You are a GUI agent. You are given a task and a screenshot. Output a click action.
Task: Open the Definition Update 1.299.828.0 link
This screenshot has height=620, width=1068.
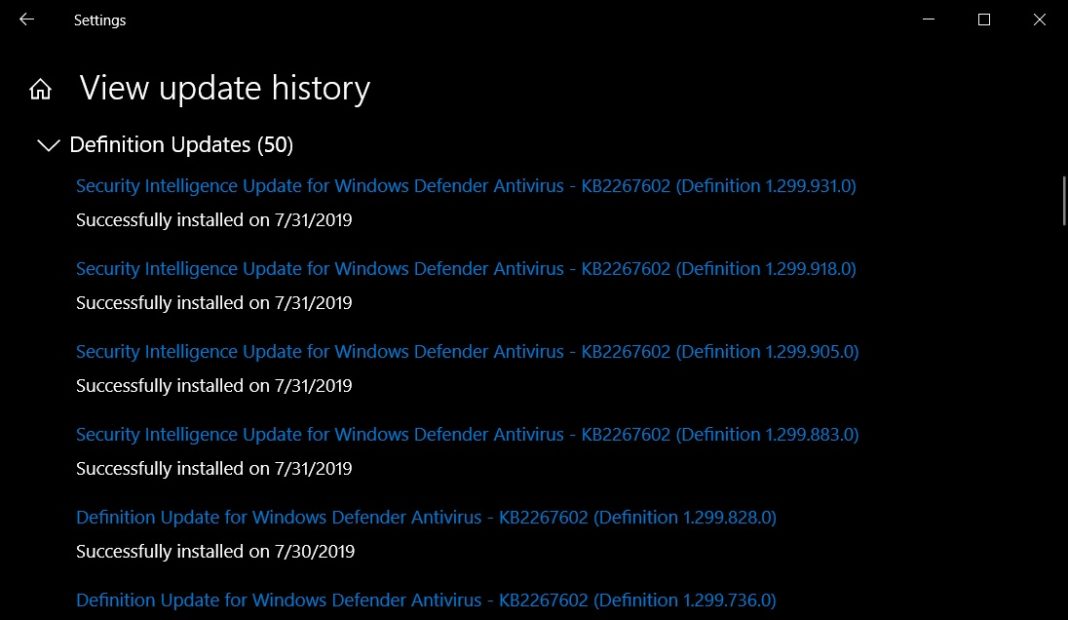pos(428,517)
